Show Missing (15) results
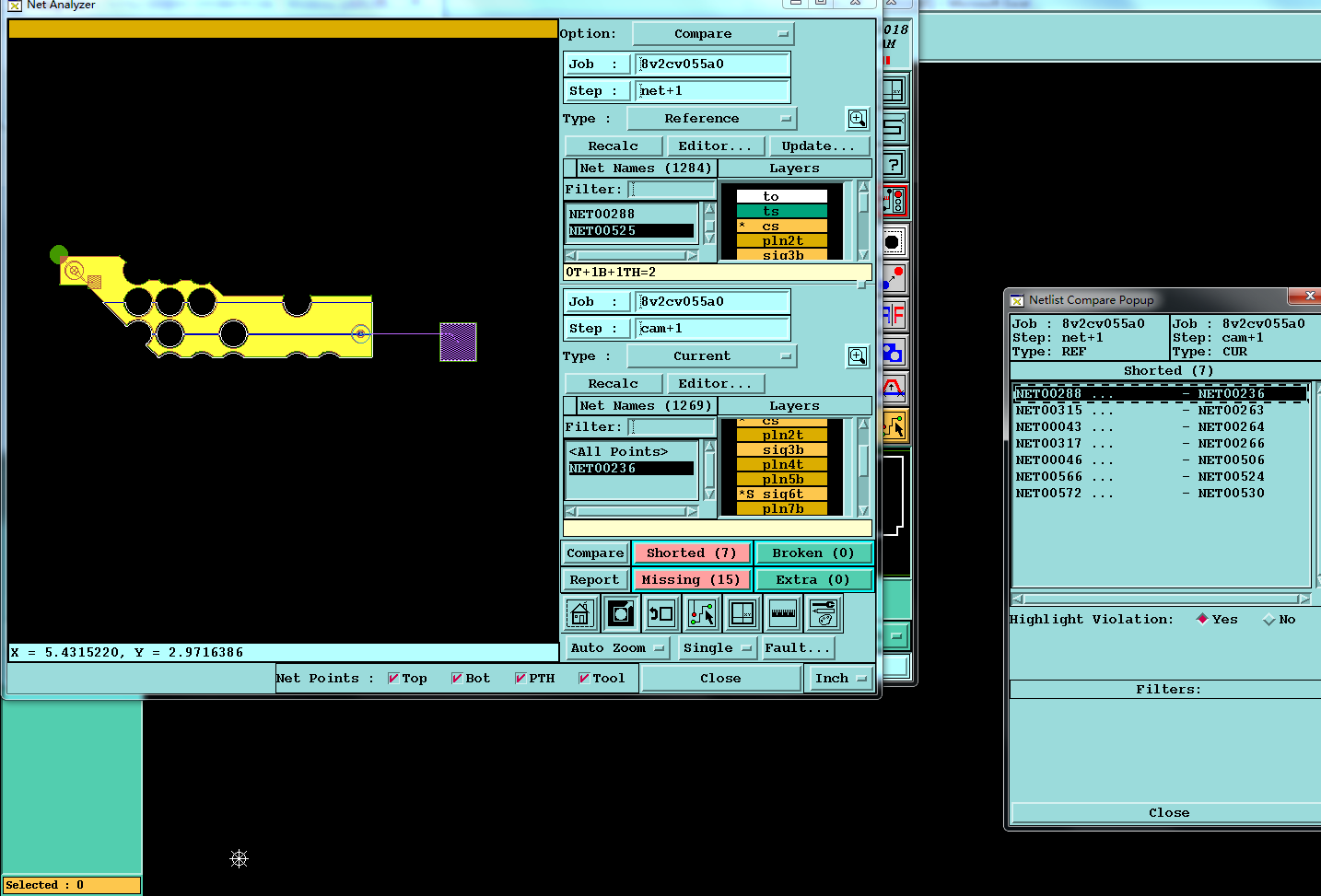Screen dimensions: 1321x896 pos(692,580)
